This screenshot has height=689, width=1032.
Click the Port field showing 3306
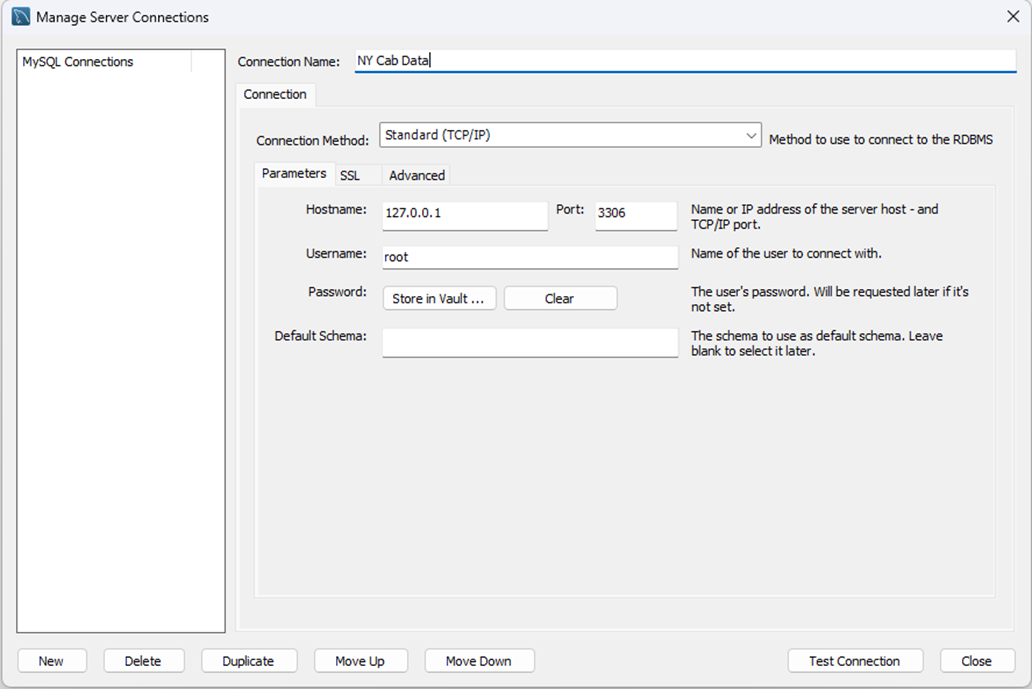coord(635,216)
